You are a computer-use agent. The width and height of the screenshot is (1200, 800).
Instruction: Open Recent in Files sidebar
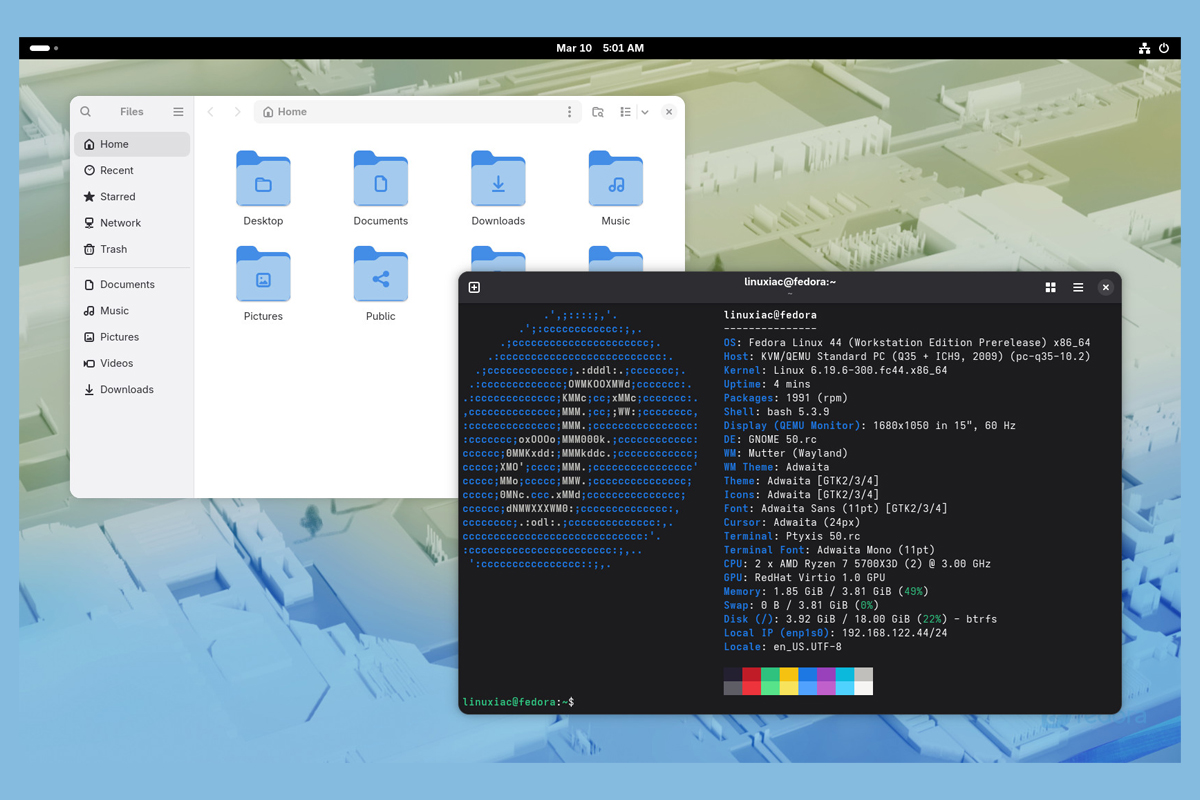[132, 170]
